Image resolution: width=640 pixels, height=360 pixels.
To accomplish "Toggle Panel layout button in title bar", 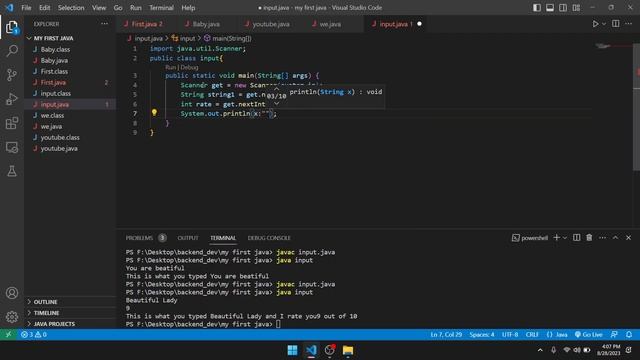I will click(x=550, y=7).
